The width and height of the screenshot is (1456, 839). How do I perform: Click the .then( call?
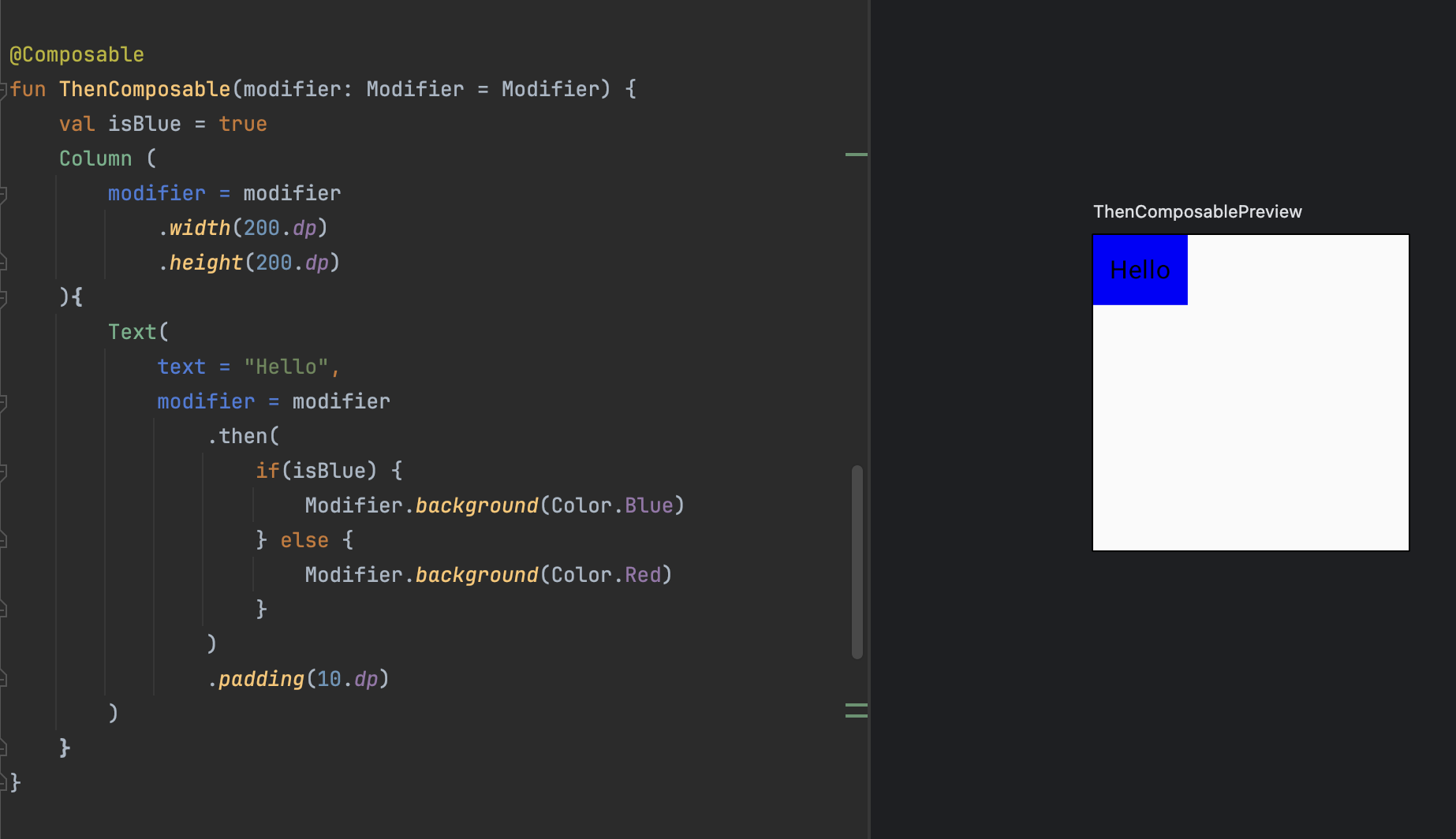click(243, 436)
